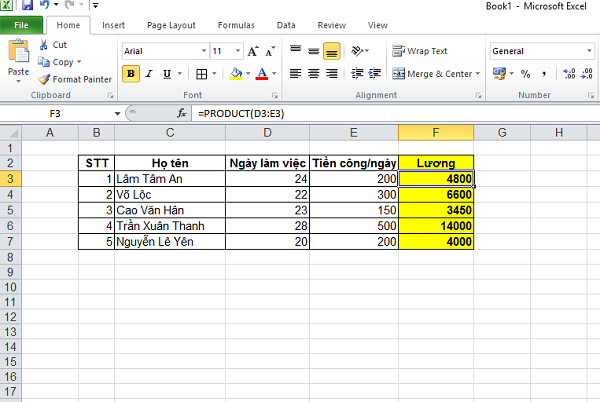
Task: Switch to the Formulas ribbon tab
Action: [x=234, y=25]
